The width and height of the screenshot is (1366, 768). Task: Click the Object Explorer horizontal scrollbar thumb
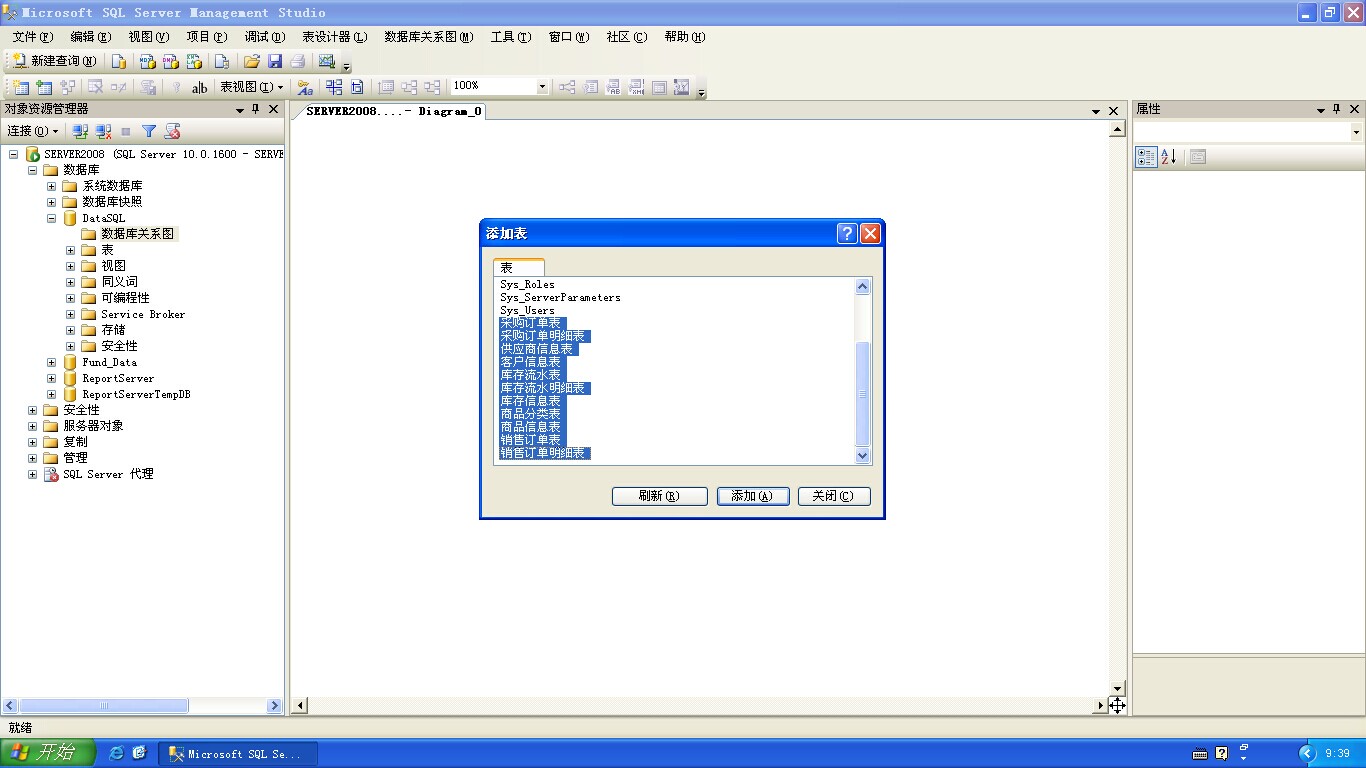point(104,706)
